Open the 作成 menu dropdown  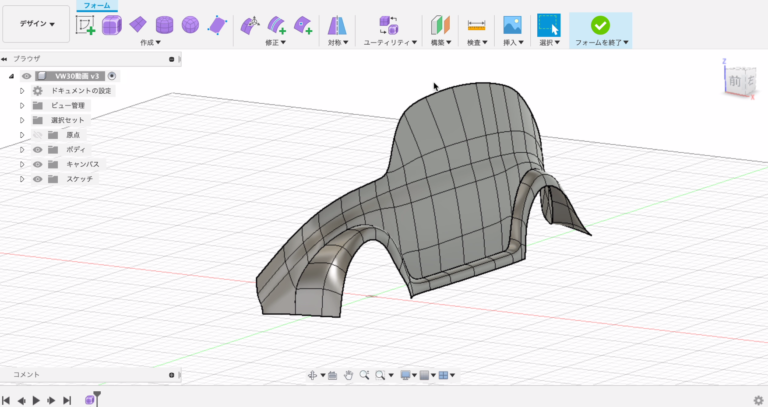pyautogui.click(x=150, y=43)
